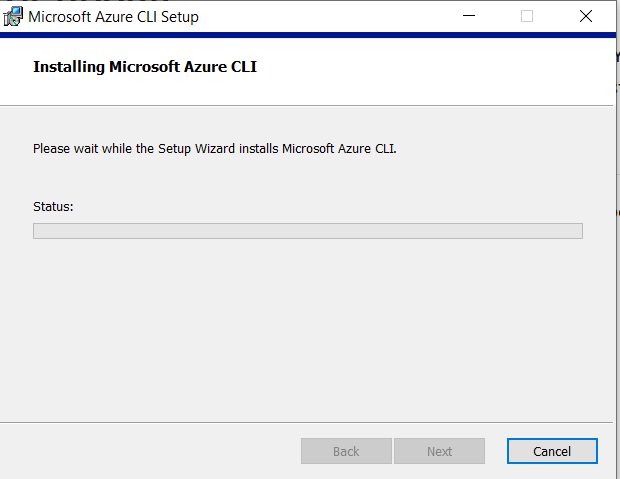Click the Status: label
This screenshot has width=620, height=479.
[x=53, y=206]
